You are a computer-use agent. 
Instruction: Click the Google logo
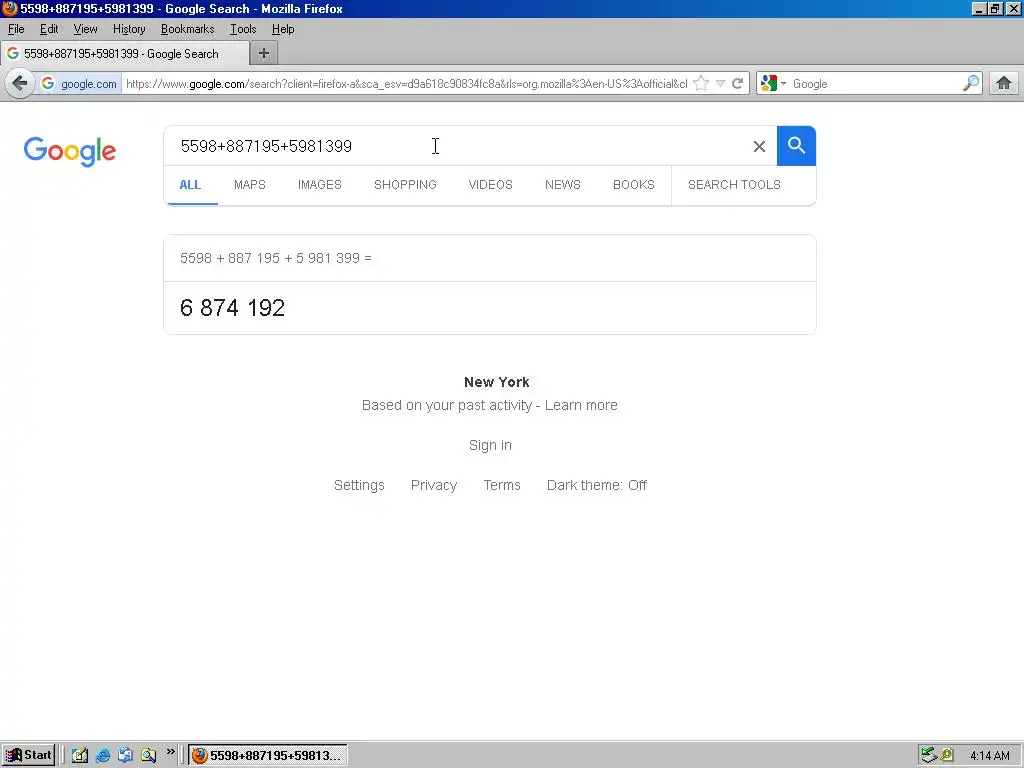click(70, 152)
